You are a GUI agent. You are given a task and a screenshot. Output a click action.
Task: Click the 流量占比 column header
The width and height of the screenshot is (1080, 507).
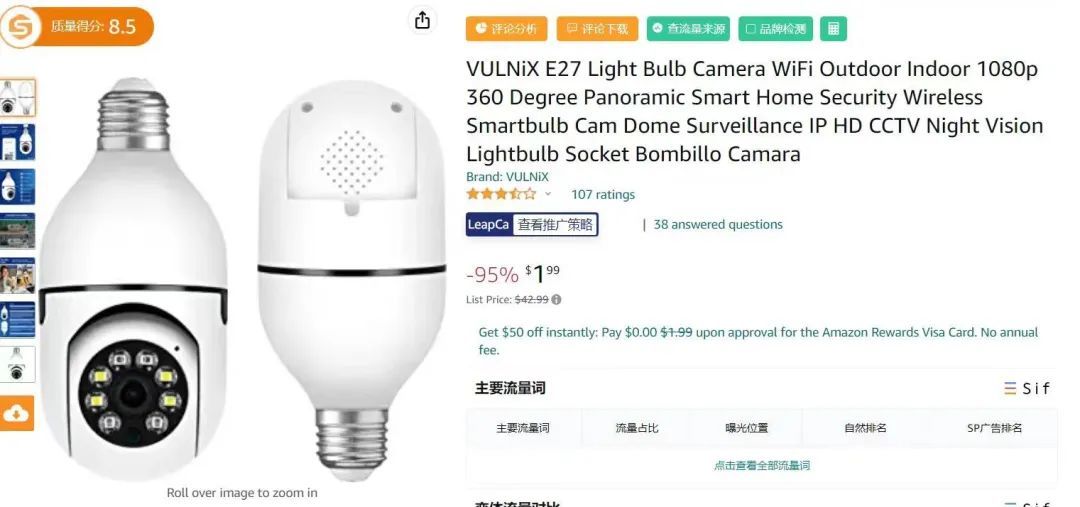[x=637, y=428]
